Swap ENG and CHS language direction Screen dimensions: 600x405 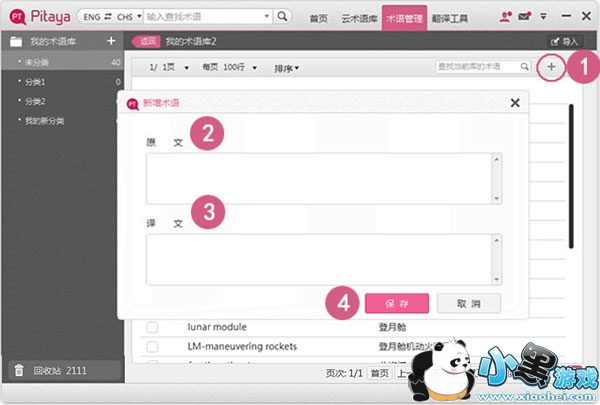coord(108,16)
